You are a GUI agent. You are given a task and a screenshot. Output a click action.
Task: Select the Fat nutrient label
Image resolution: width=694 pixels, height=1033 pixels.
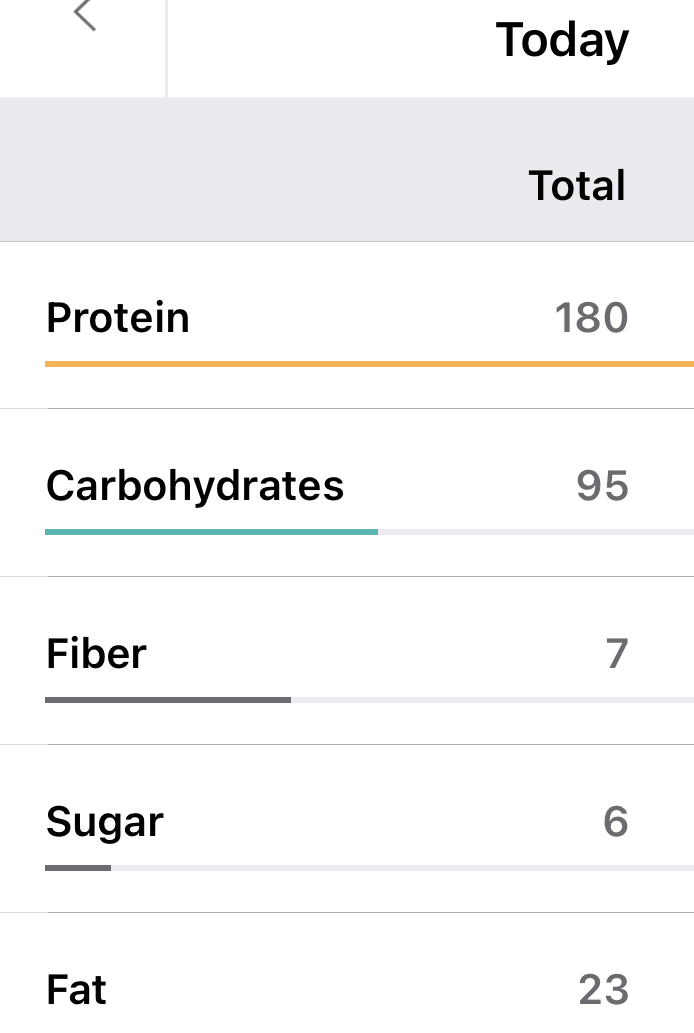(x=76, y=990)
